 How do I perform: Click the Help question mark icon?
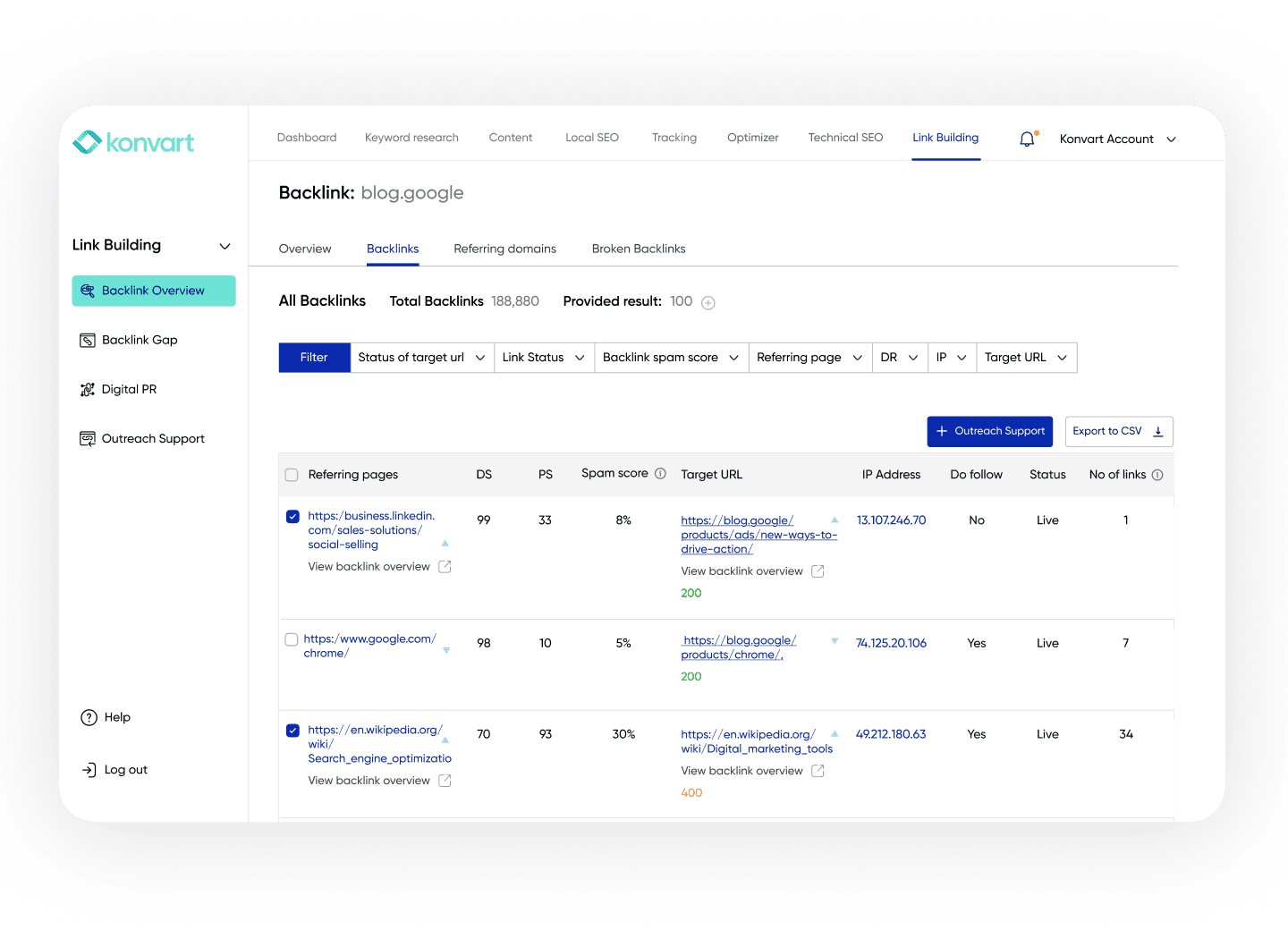coord(89,717)
